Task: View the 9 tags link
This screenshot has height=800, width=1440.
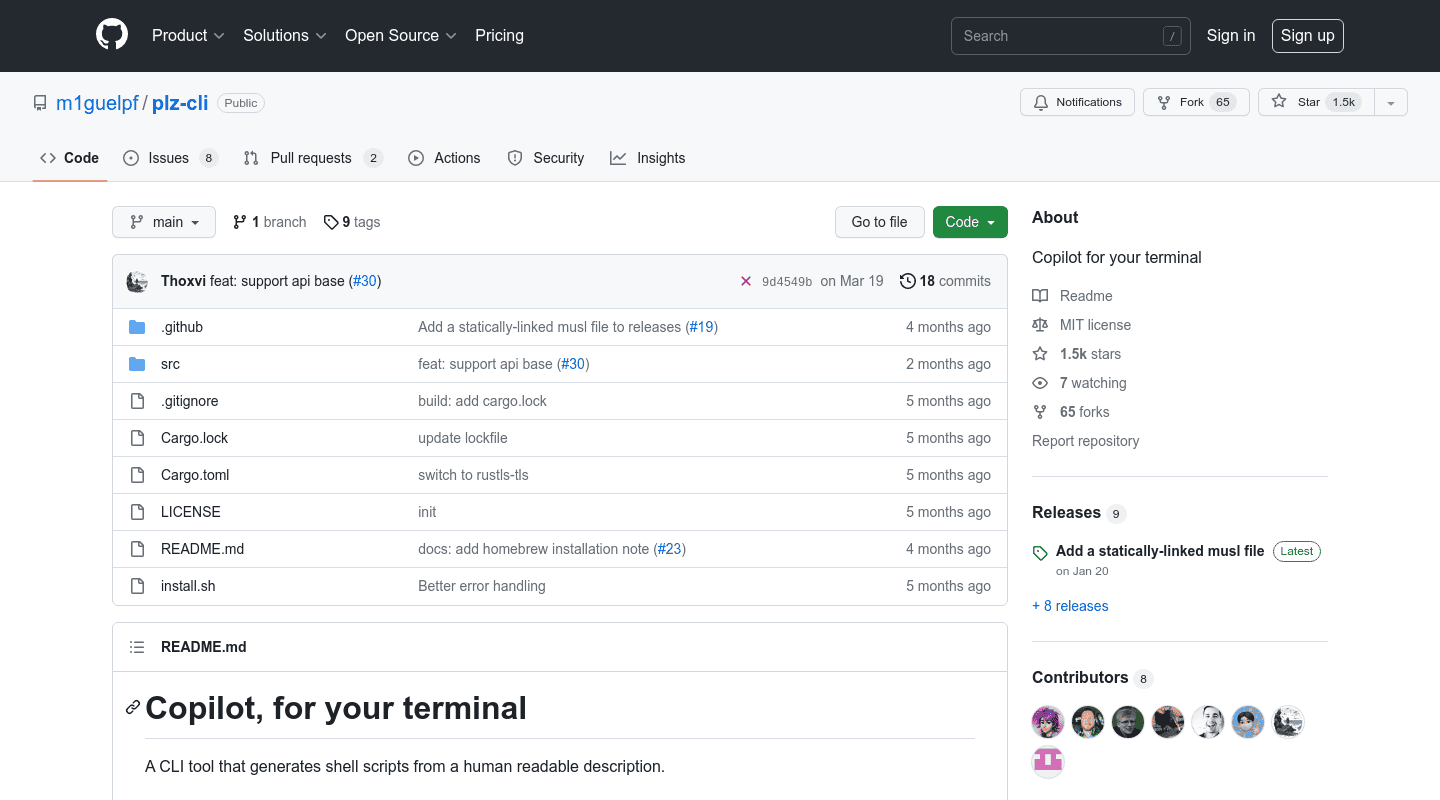Action: 352,222
